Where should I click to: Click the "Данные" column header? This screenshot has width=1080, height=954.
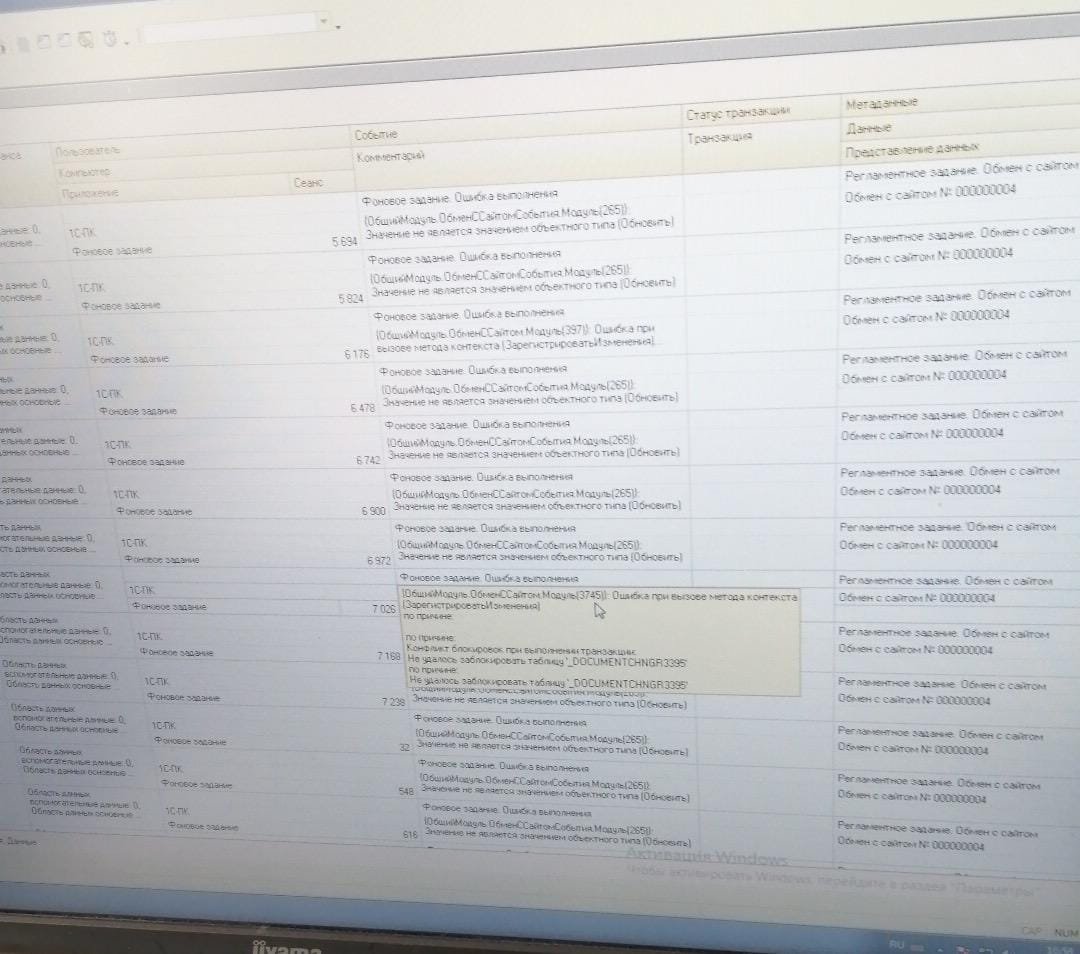click(869, 129)
